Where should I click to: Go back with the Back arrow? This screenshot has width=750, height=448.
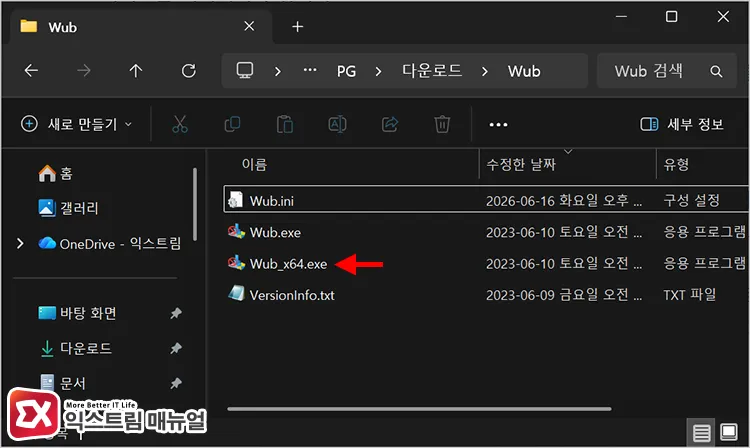tap(31, 71)
